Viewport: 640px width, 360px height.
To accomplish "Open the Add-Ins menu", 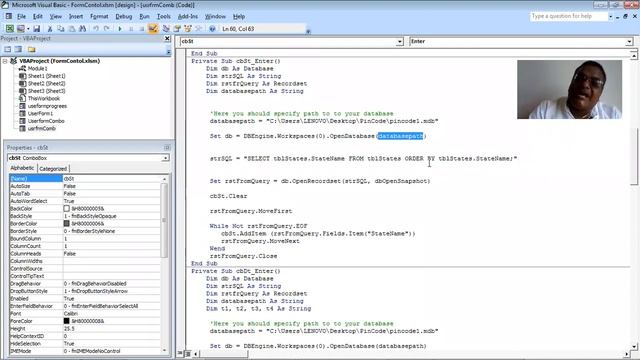I will point(188,16).
